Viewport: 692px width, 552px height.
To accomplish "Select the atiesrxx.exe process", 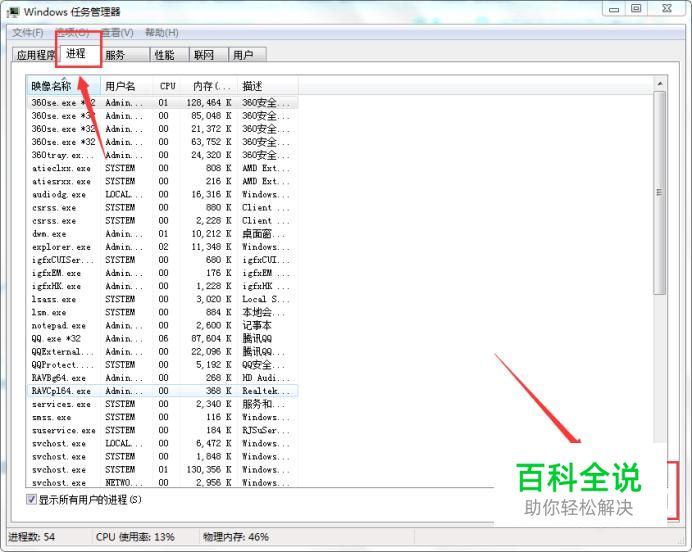I will (162, 181).
